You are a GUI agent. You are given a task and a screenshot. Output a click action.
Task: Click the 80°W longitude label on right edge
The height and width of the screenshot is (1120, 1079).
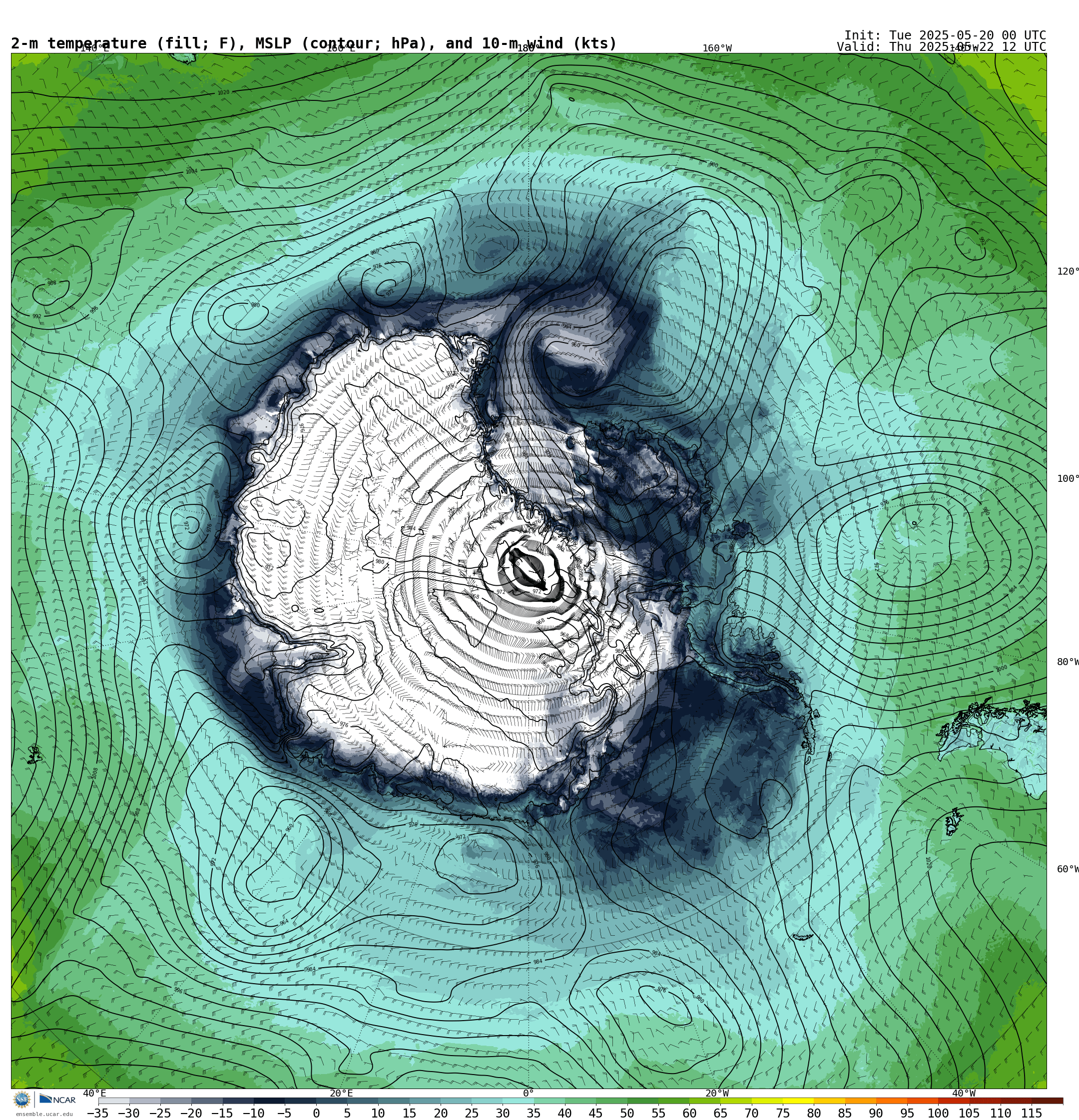(1068, 662)
